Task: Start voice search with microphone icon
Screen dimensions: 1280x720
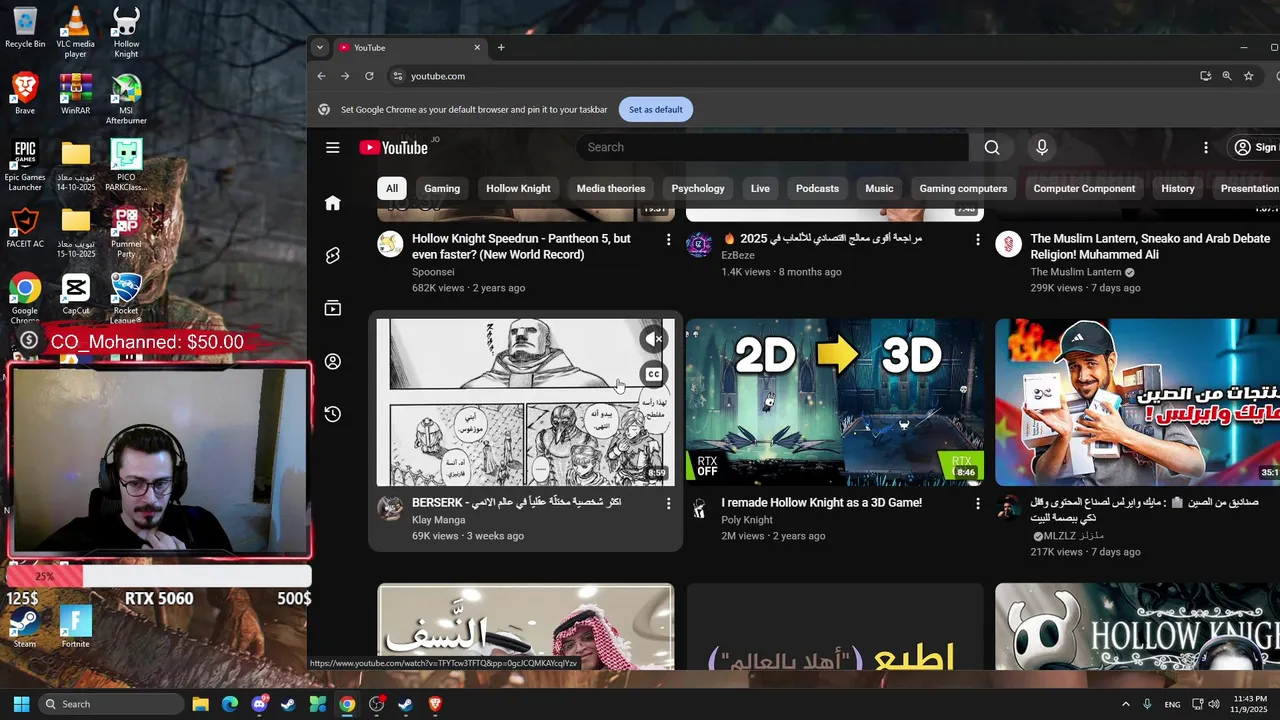Action: [1042, 147]
